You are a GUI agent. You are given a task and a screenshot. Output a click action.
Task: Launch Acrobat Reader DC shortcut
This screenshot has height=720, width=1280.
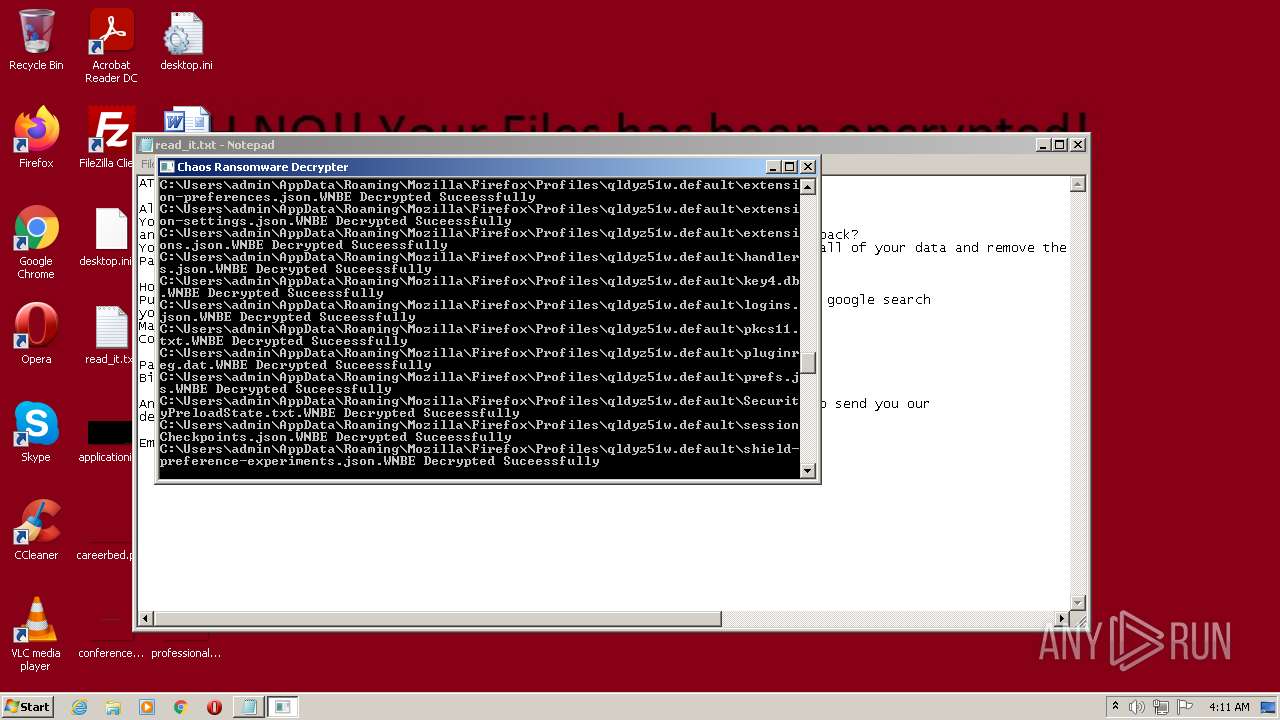coord(111,46)
